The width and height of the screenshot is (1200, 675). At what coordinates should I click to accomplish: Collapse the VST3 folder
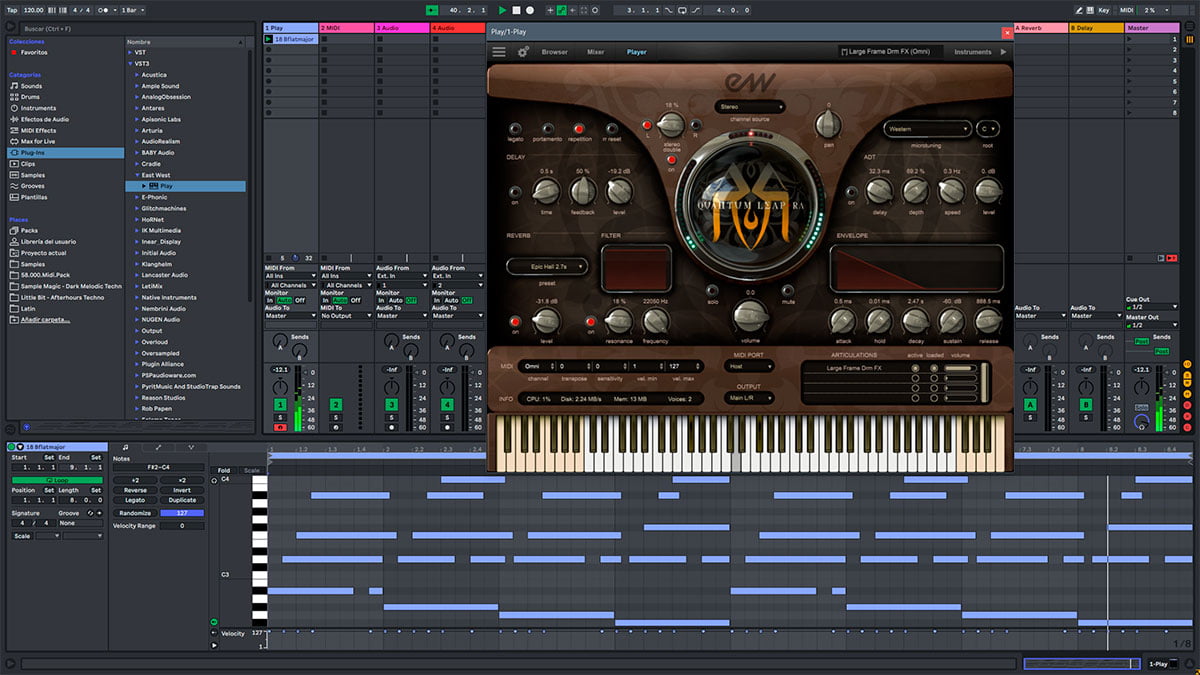(x=131, y=63)
